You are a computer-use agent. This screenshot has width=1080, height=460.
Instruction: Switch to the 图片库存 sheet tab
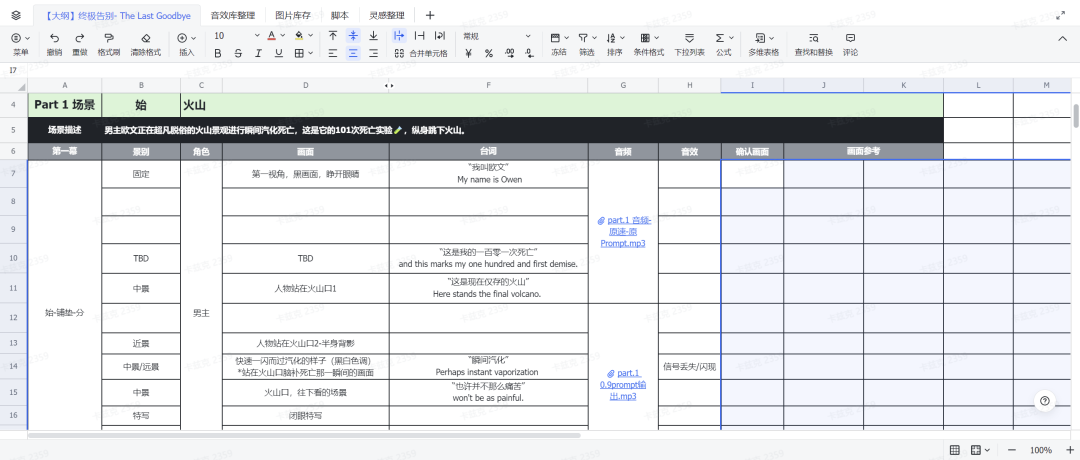293,15
